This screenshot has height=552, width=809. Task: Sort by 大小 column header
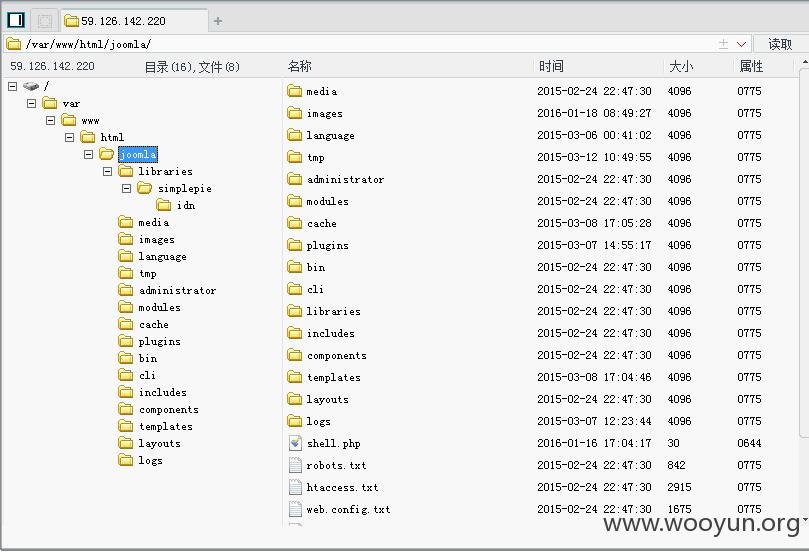tap(681, 66)
